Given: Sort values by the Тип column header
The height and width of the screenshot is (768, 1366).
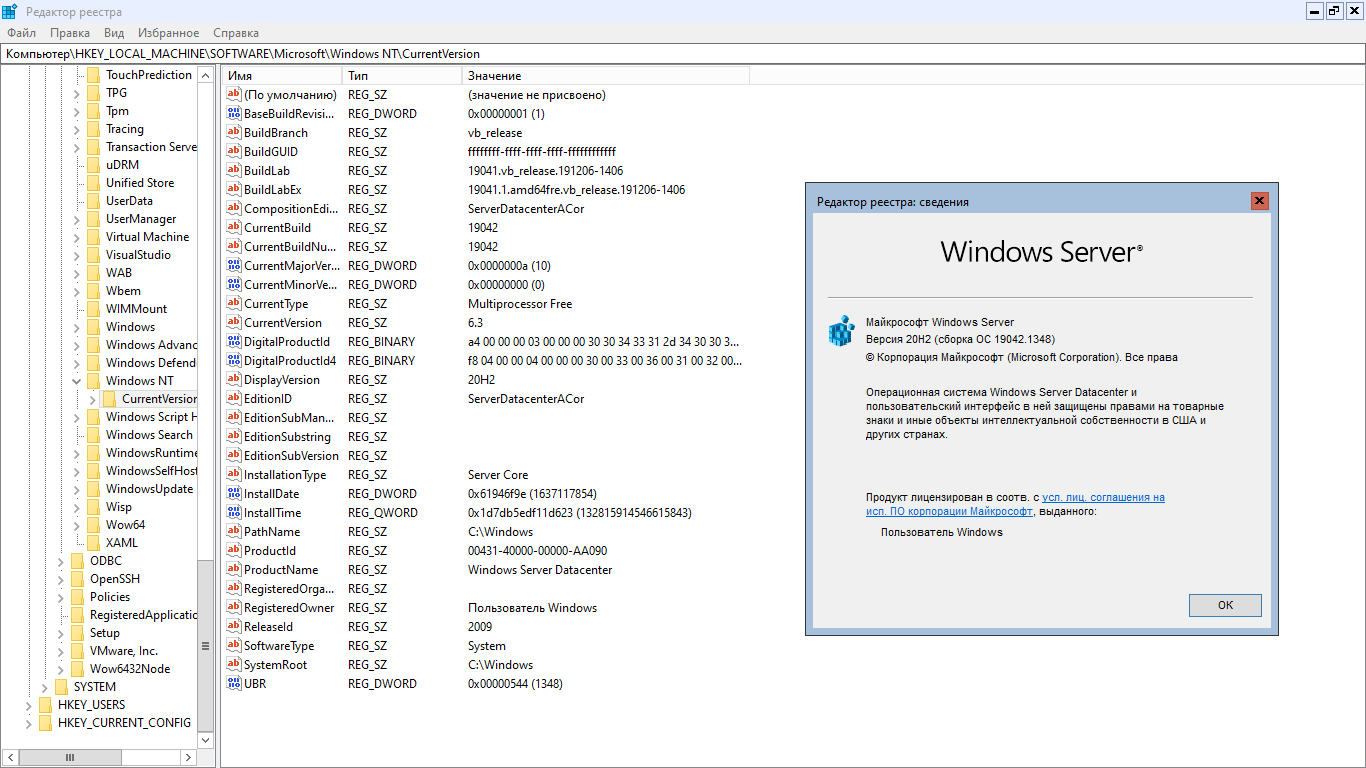Looking at the screenshot, I should (402, 76).
